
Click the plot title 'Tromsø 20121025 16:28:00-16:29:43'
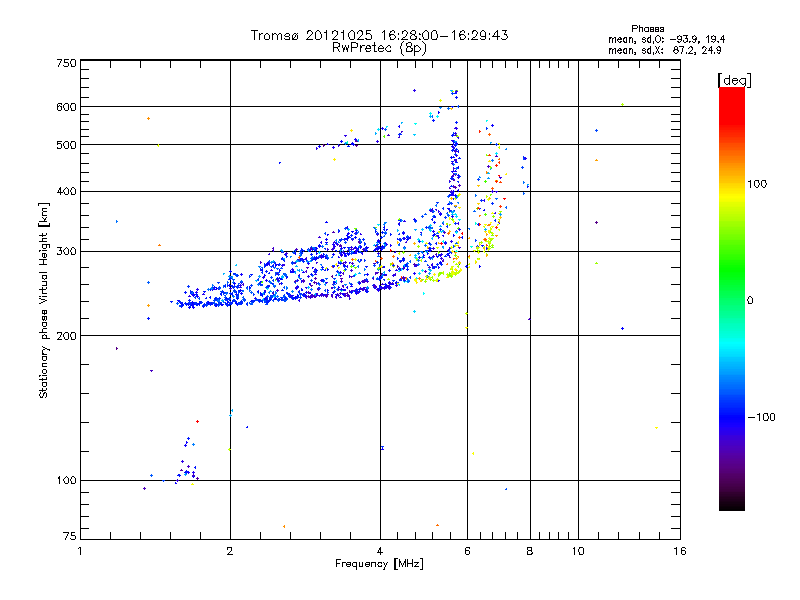pos(379,35)
